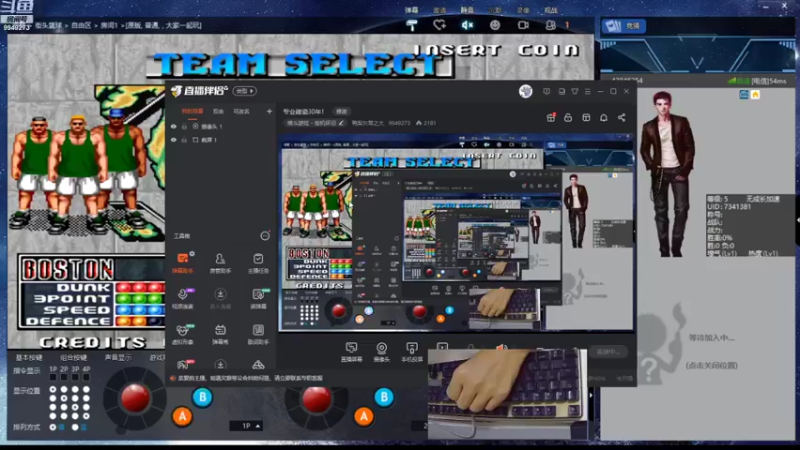Open the 弹幕 menu in game window
The height and width of the screenshot is (450, 800).
(411, 10)
